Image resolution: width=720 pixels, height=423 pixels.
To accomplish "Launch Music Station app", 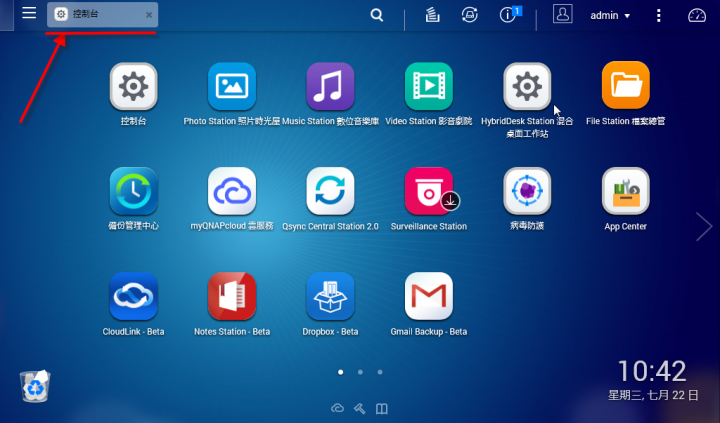I will coord(330,86).
